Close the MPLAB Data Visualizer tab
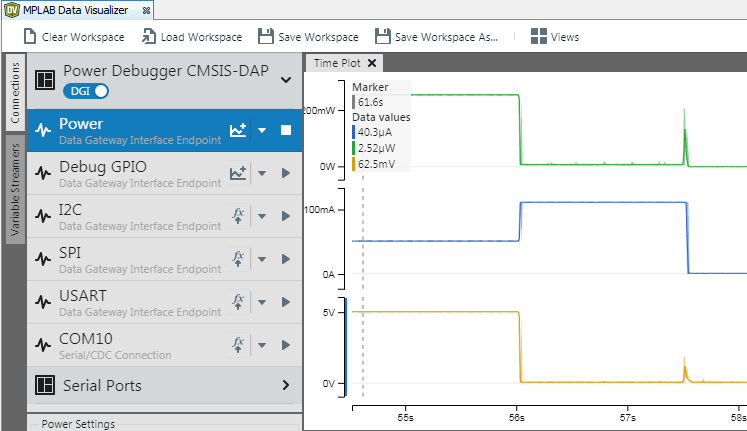Screen dimensions: 747x431 pyautogui.click(x=146, y=9)
